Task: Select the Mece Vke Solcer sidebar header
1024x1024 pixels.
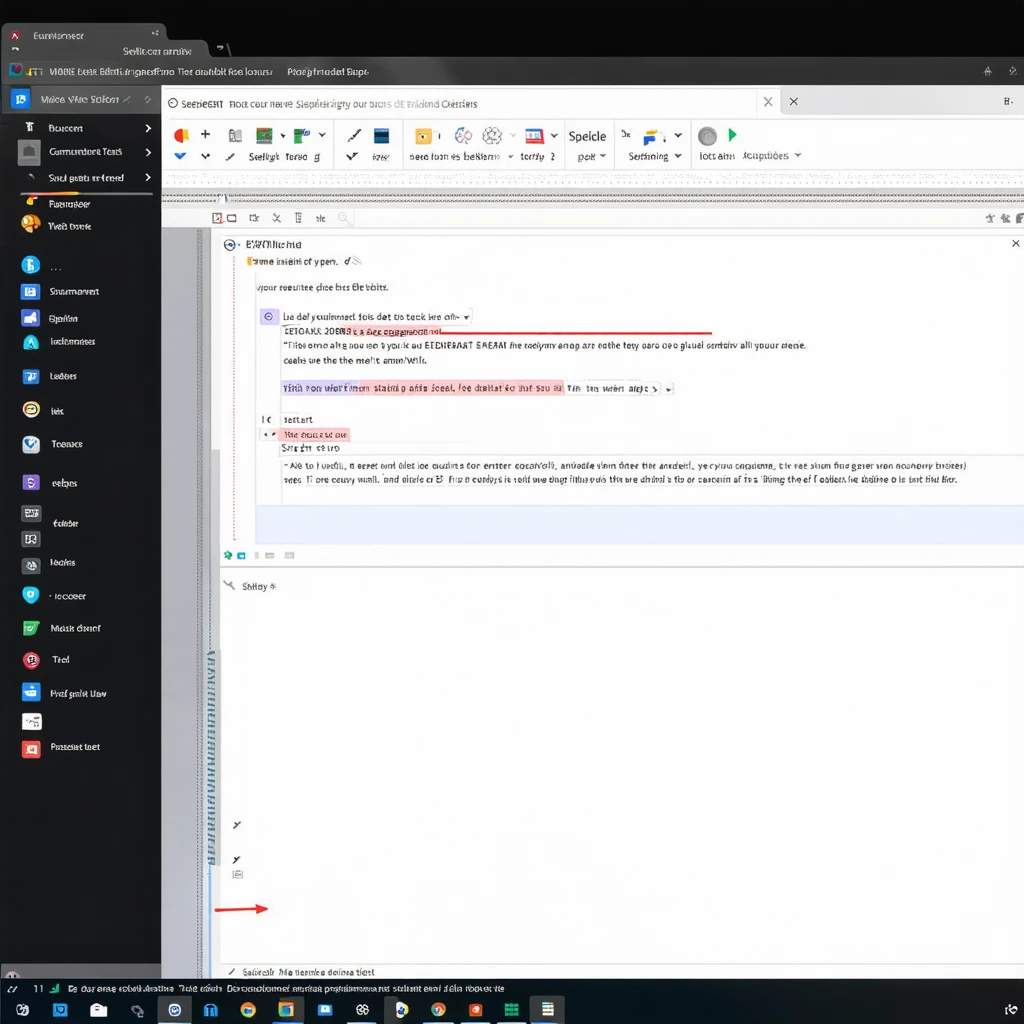Action: point(81,99)
